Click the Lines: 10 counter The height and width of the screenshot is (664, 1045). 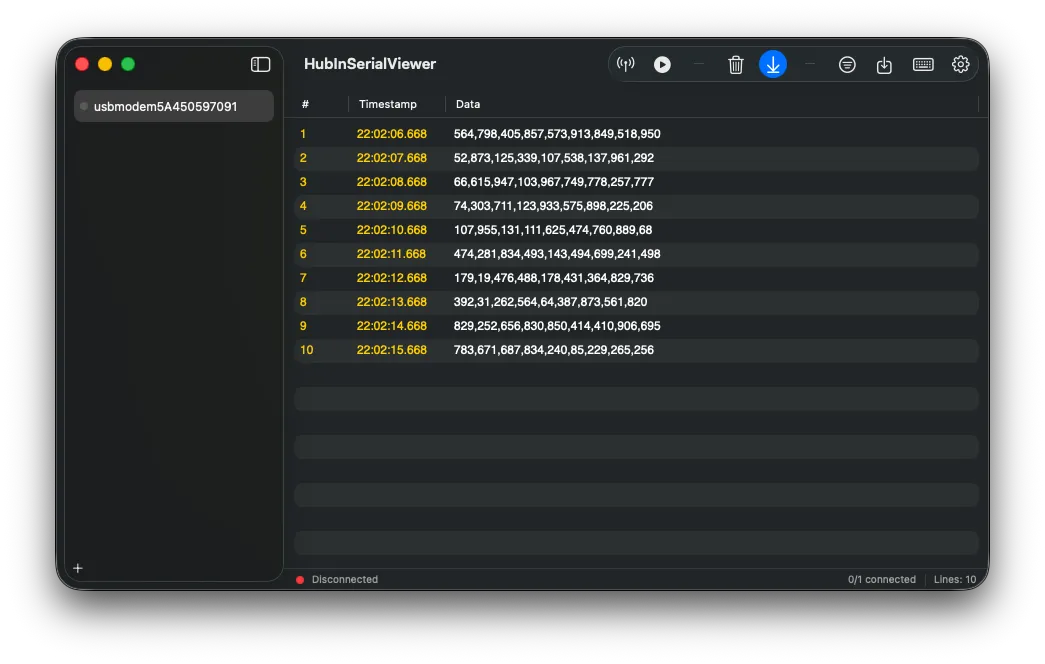point(955,579)
